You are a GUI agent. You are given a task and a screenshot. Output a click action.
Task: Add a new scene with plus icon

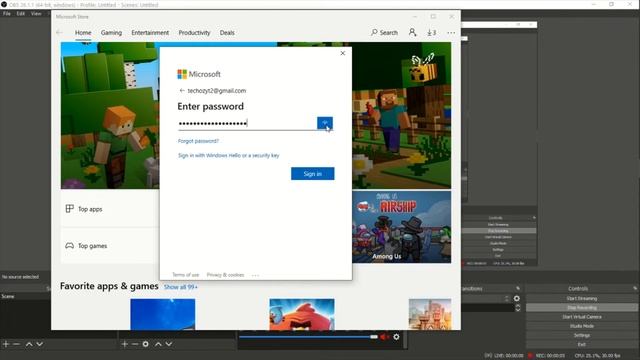[6, 344]
